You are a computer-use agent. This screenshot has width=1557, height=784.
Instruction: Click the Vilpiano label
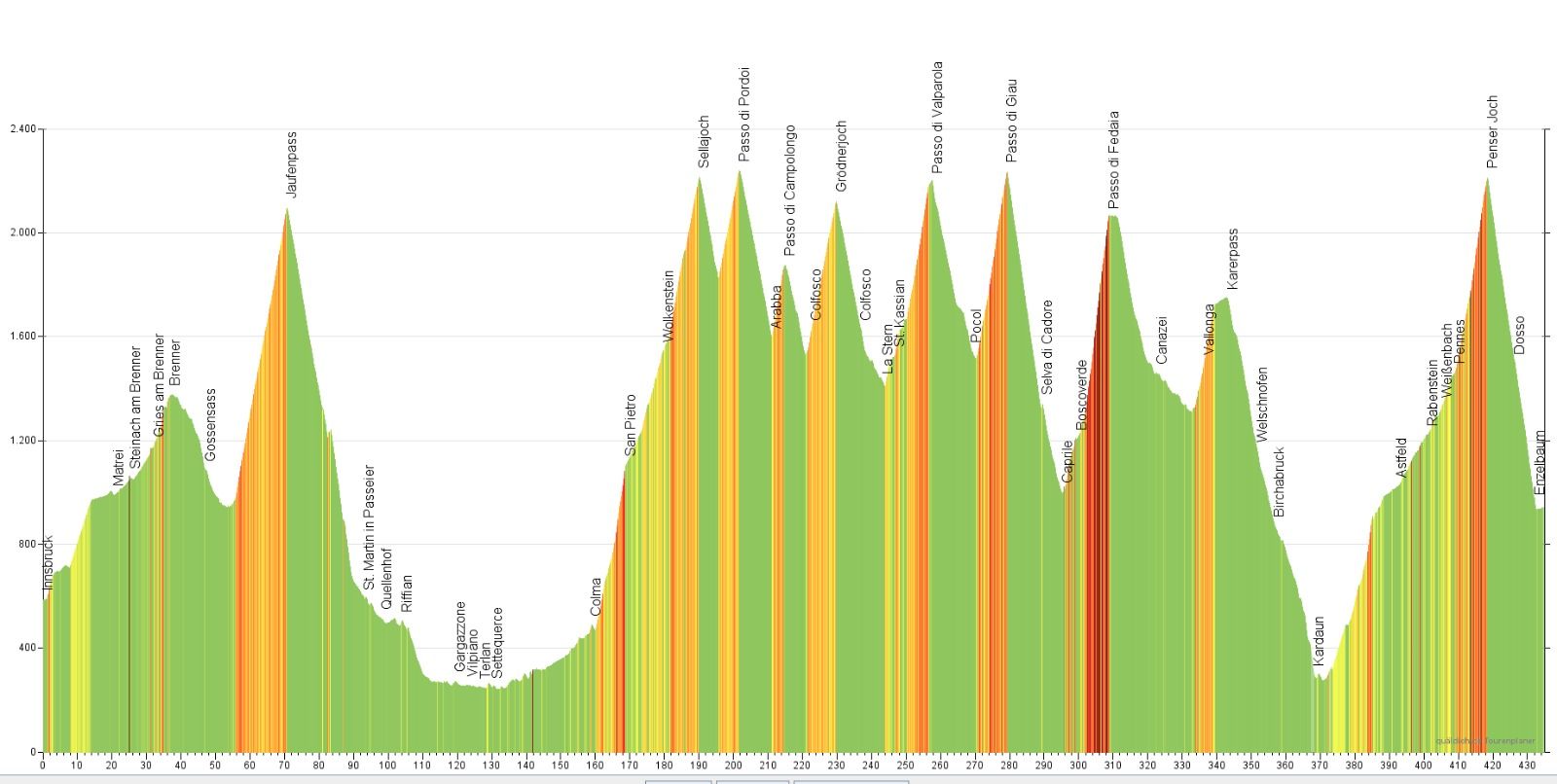coord(473,653)
